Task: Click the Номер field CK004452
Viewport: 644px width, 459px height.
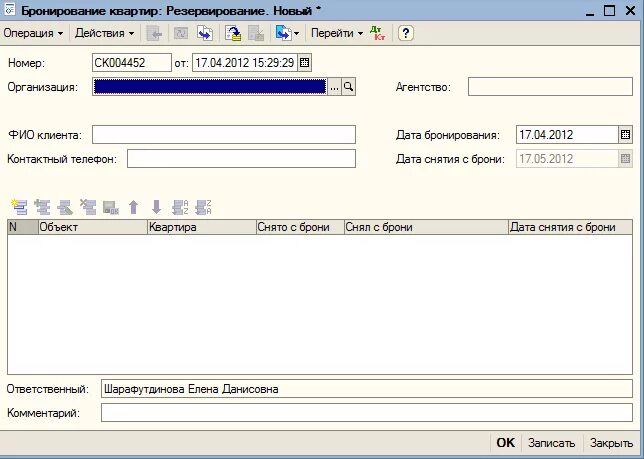Action: pyautogui.click(x=131, y=63)
